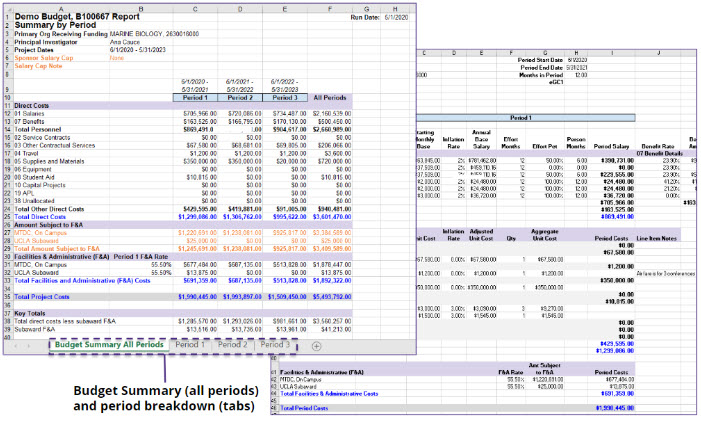701x421 pixels.
Task: Click the 'Line Item Notes' column heading
Action: tap(656, 239)
